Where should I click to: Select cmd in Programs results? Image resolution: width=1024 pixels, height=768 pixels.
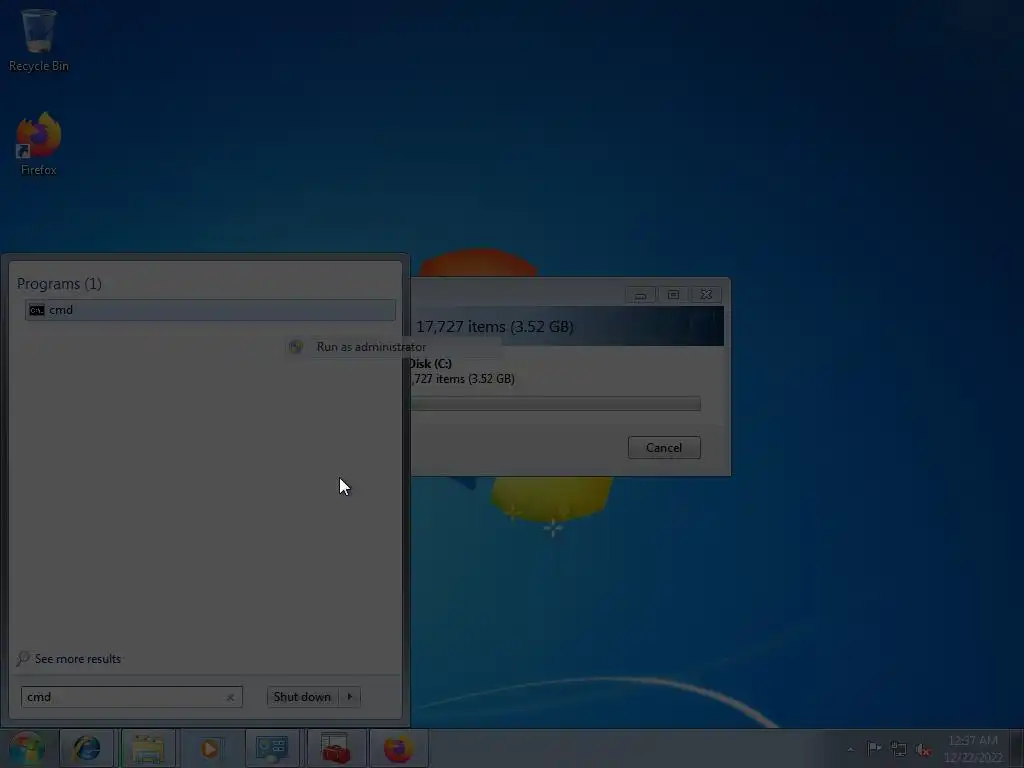click(210, 310)
